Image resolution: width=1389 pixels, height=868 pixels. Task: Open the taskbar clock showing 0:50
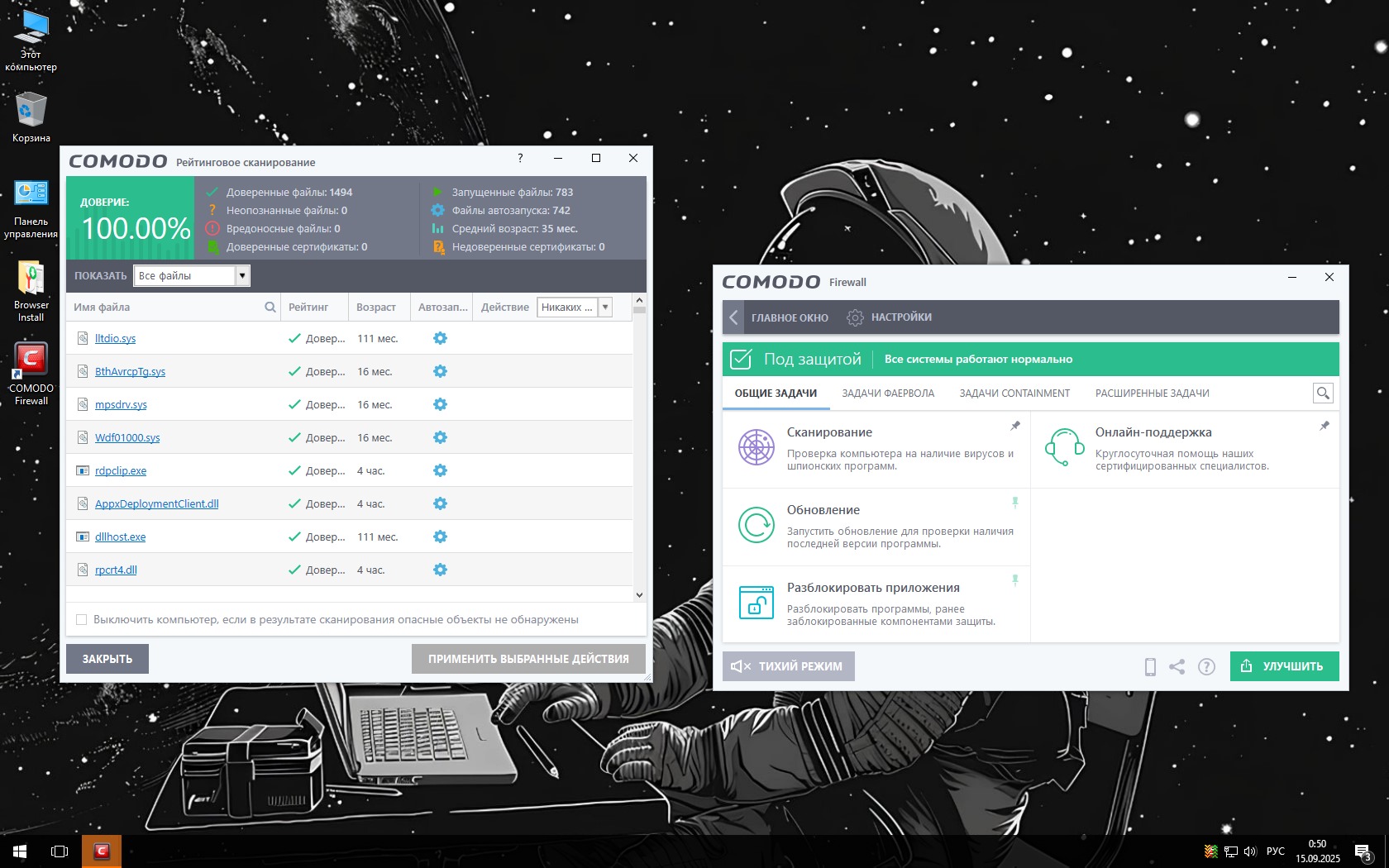tap(1317, 851)
